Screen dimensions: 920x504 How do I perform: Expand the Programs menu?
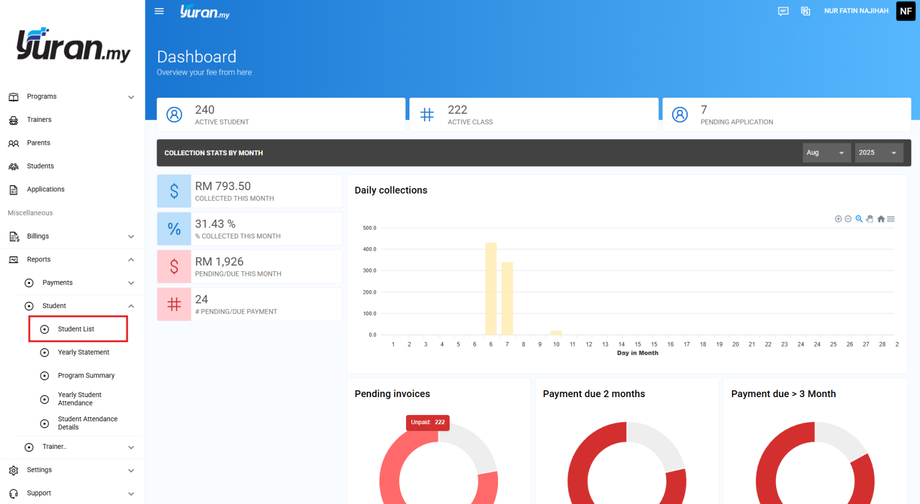tap(72, 97)
